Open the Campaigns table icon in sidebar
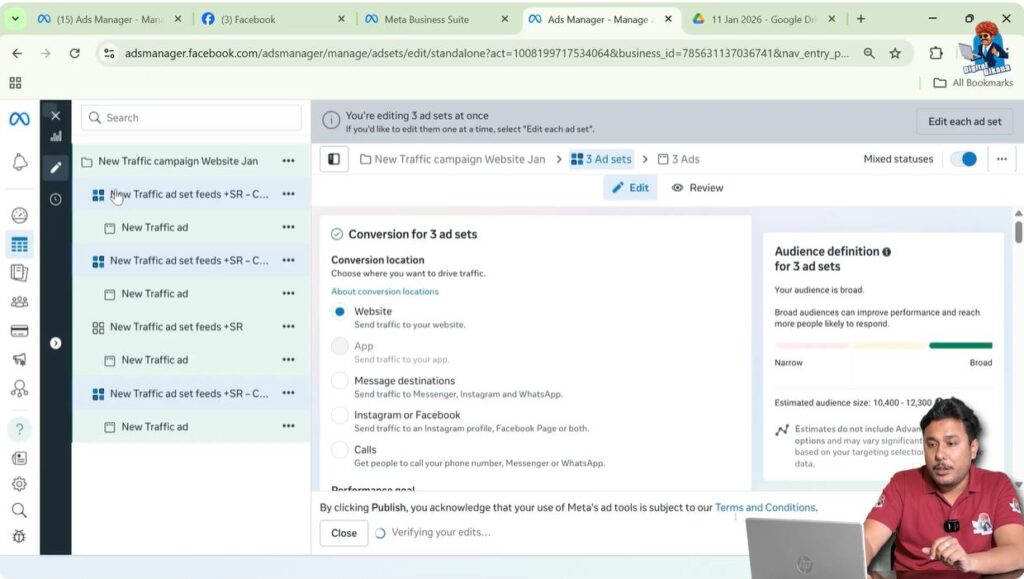1024x579 pixels. pyautogui.click(x=19, y=242)
